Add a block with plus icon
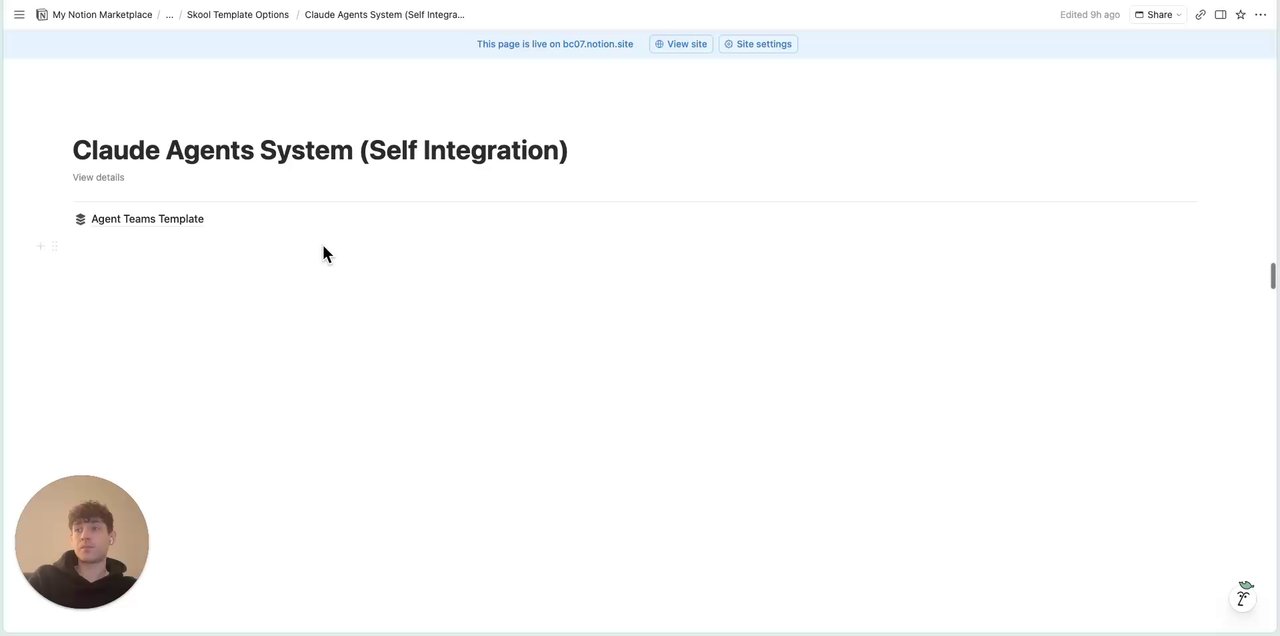The image size is (1280, 636). click(x=41, y=246)
